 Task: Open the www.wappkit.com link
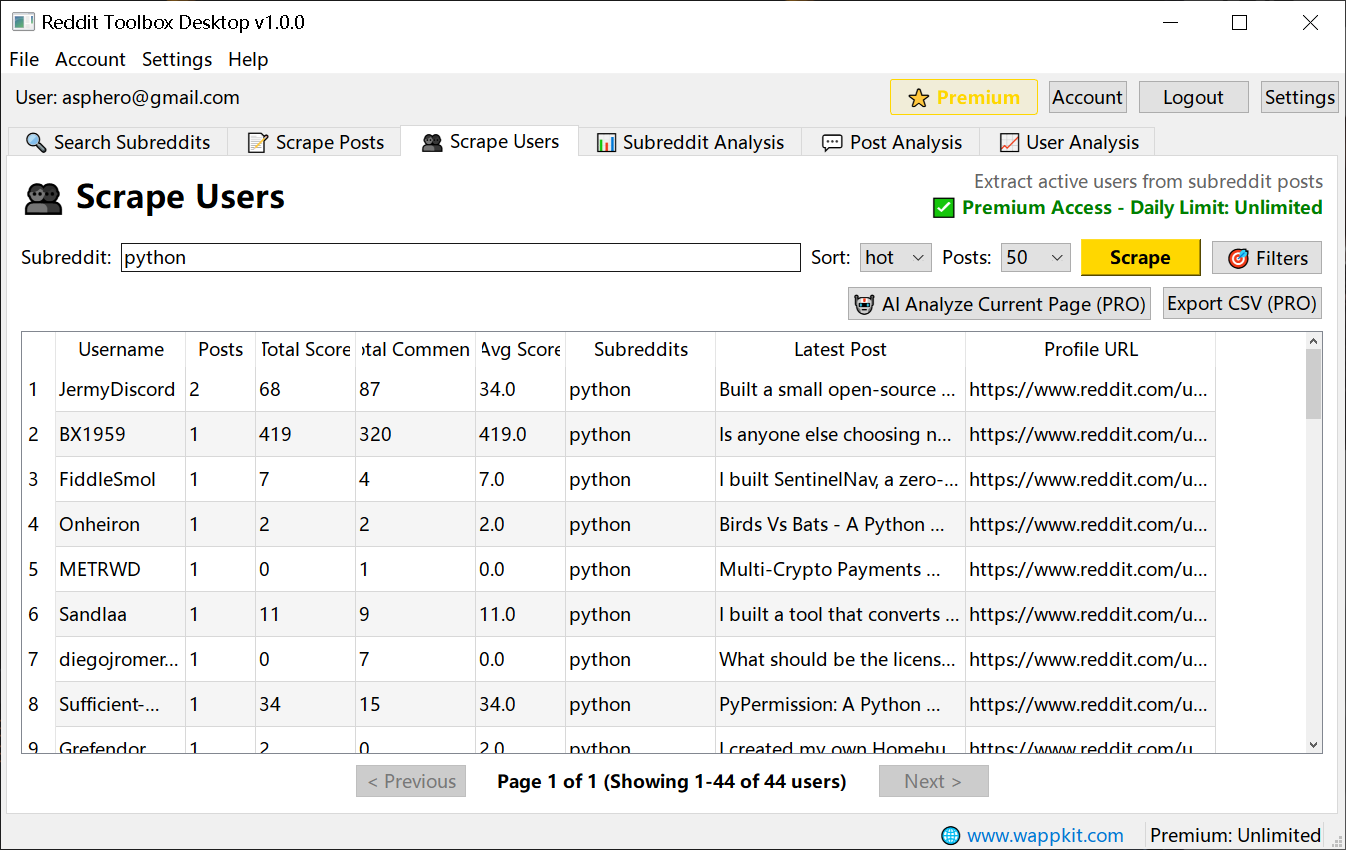(1045, 835)
